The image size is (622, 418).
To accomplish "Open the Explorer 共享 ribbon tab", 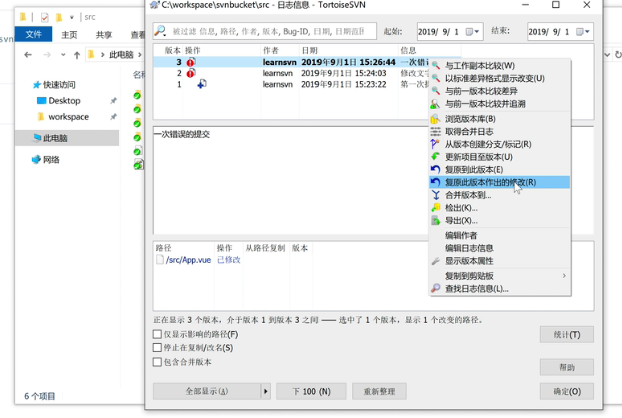I will click(104, 35).
